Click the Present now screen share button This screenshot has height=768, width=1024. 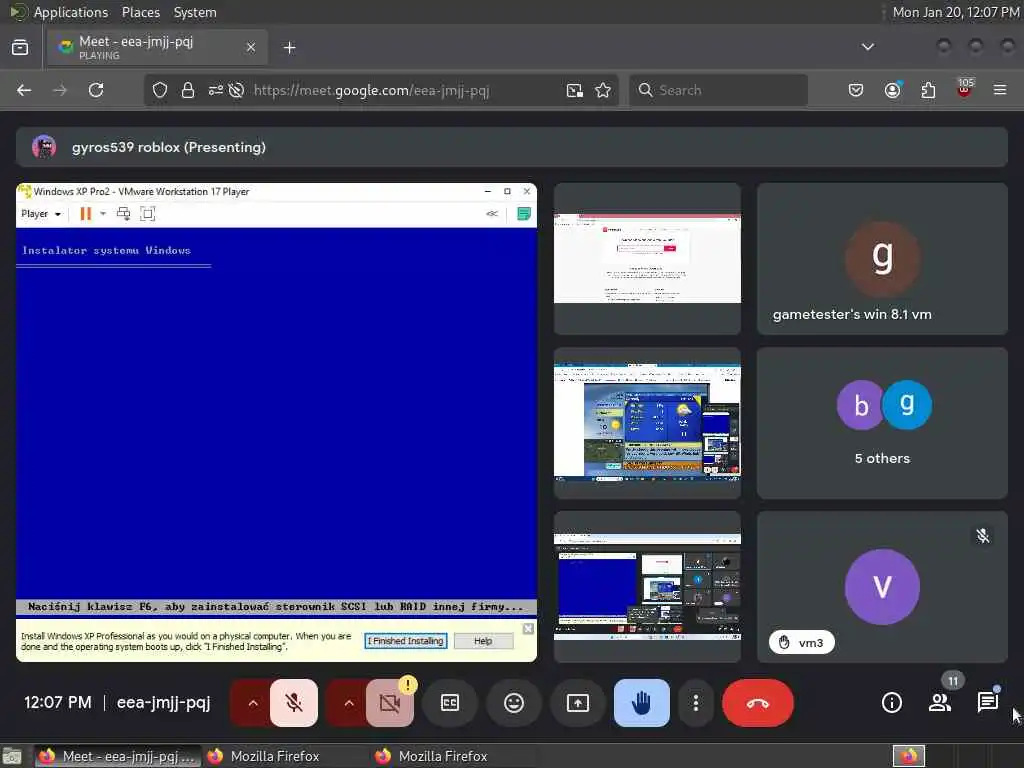click(x=577, y=703)
